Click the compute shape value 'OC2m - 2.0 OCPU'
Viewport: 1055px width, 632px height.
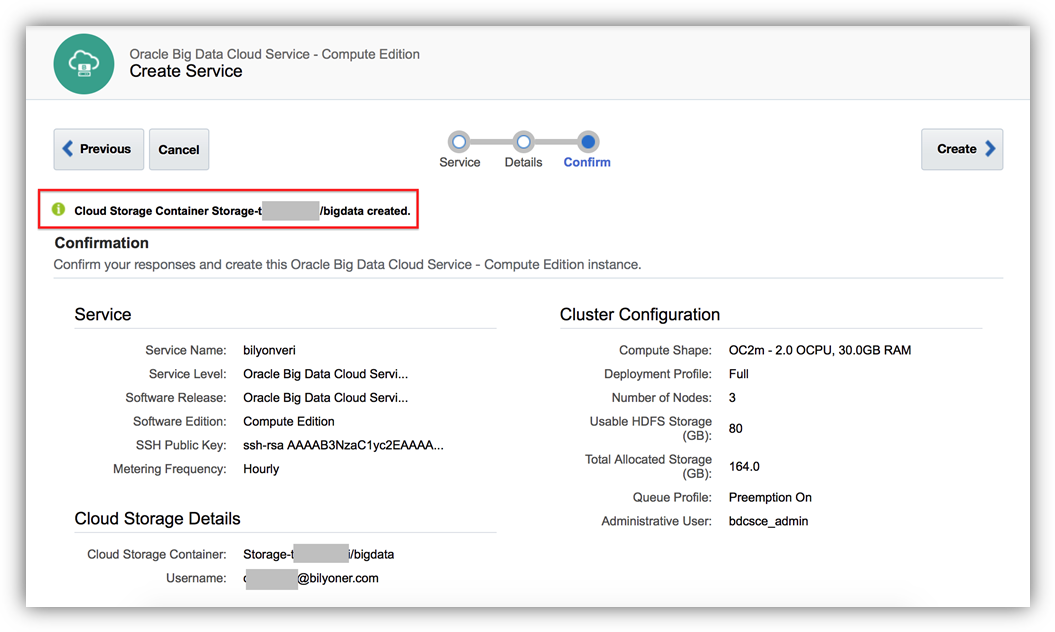pos(820,350)
